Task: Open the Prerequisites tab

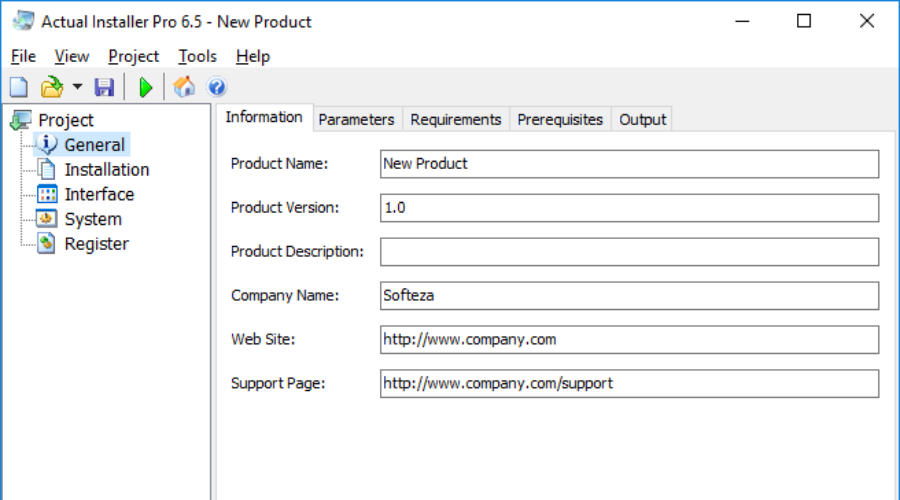Action: 560,120
